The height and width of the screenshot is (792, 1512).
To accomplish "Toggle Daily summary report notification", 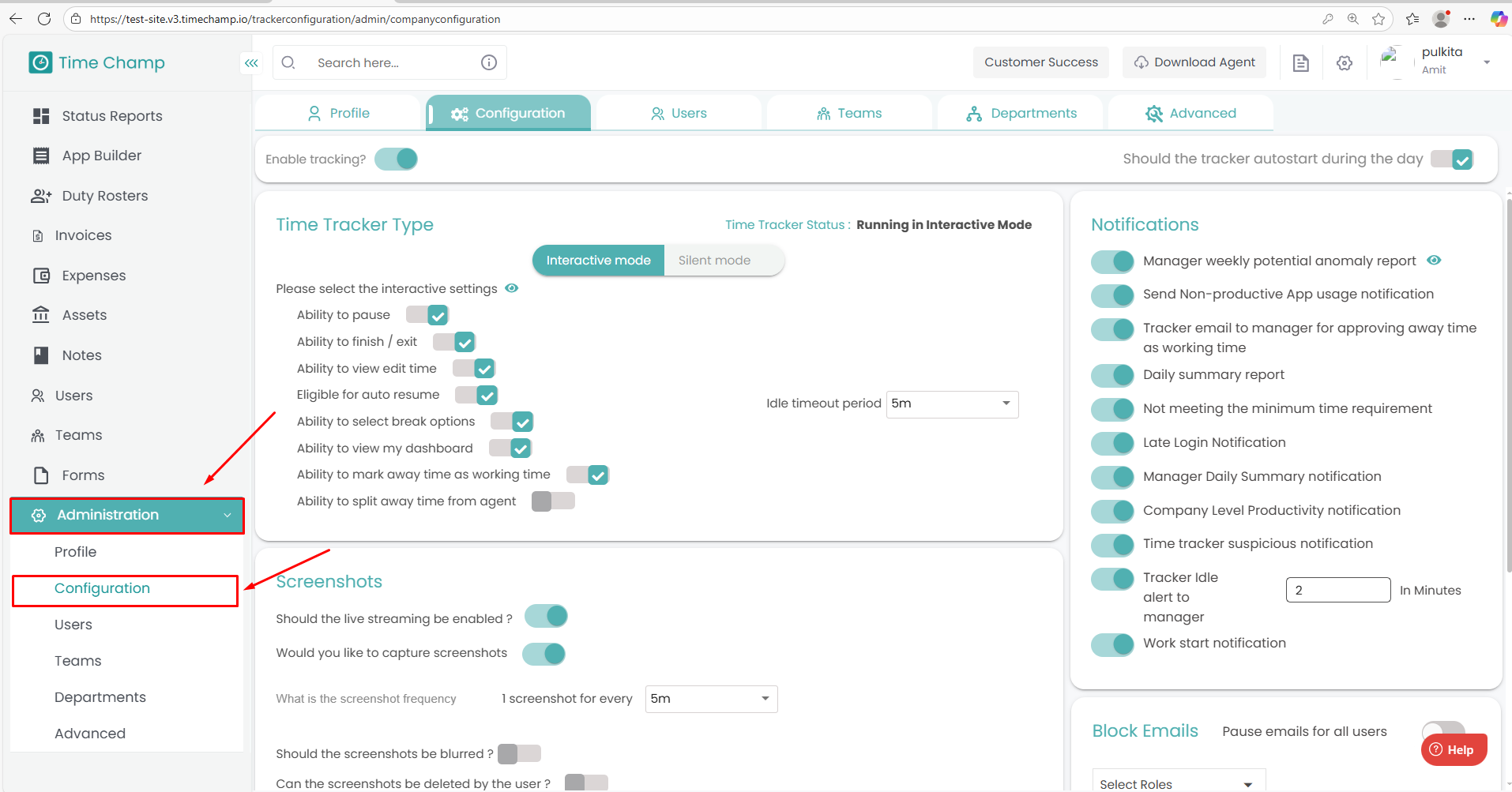I will pos(1112,375).
